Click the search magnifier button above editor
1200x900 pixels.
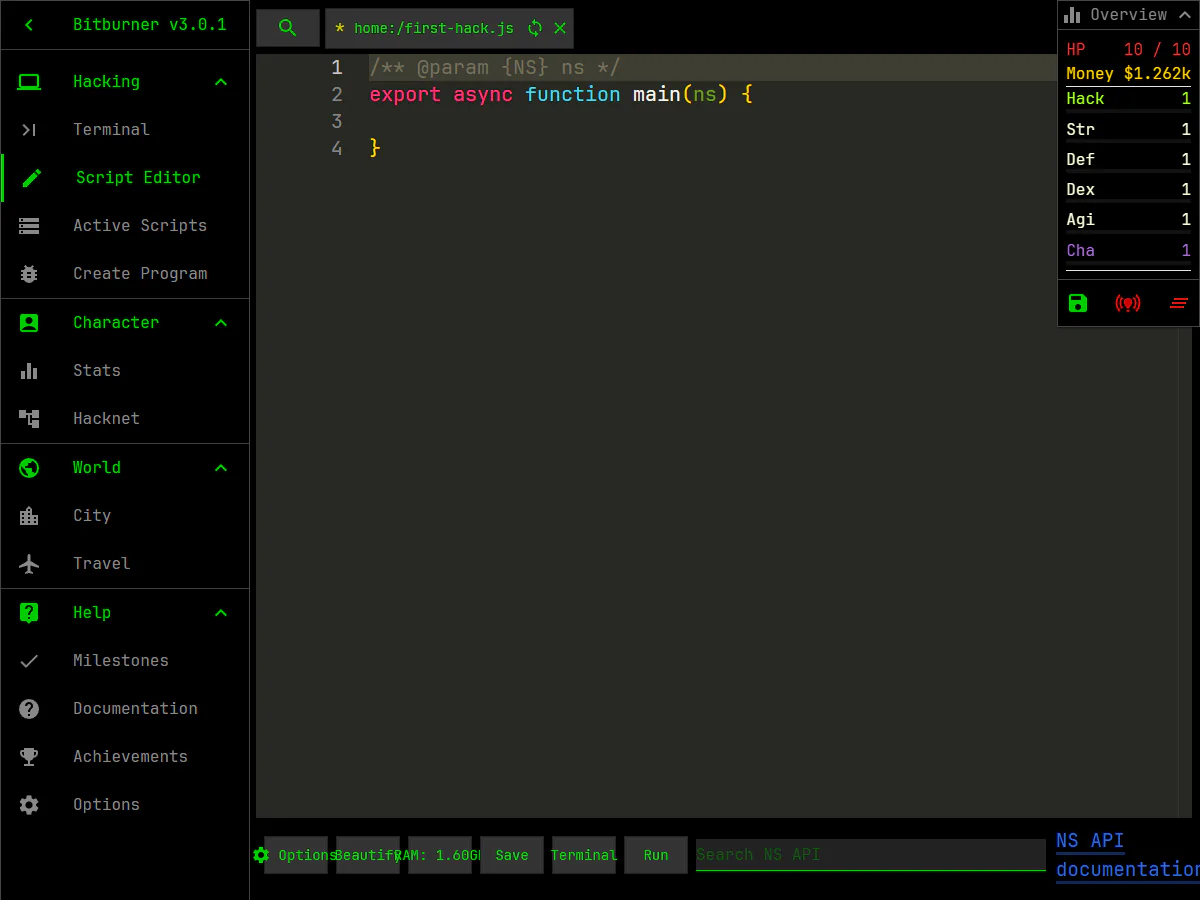tap(288, 28)
